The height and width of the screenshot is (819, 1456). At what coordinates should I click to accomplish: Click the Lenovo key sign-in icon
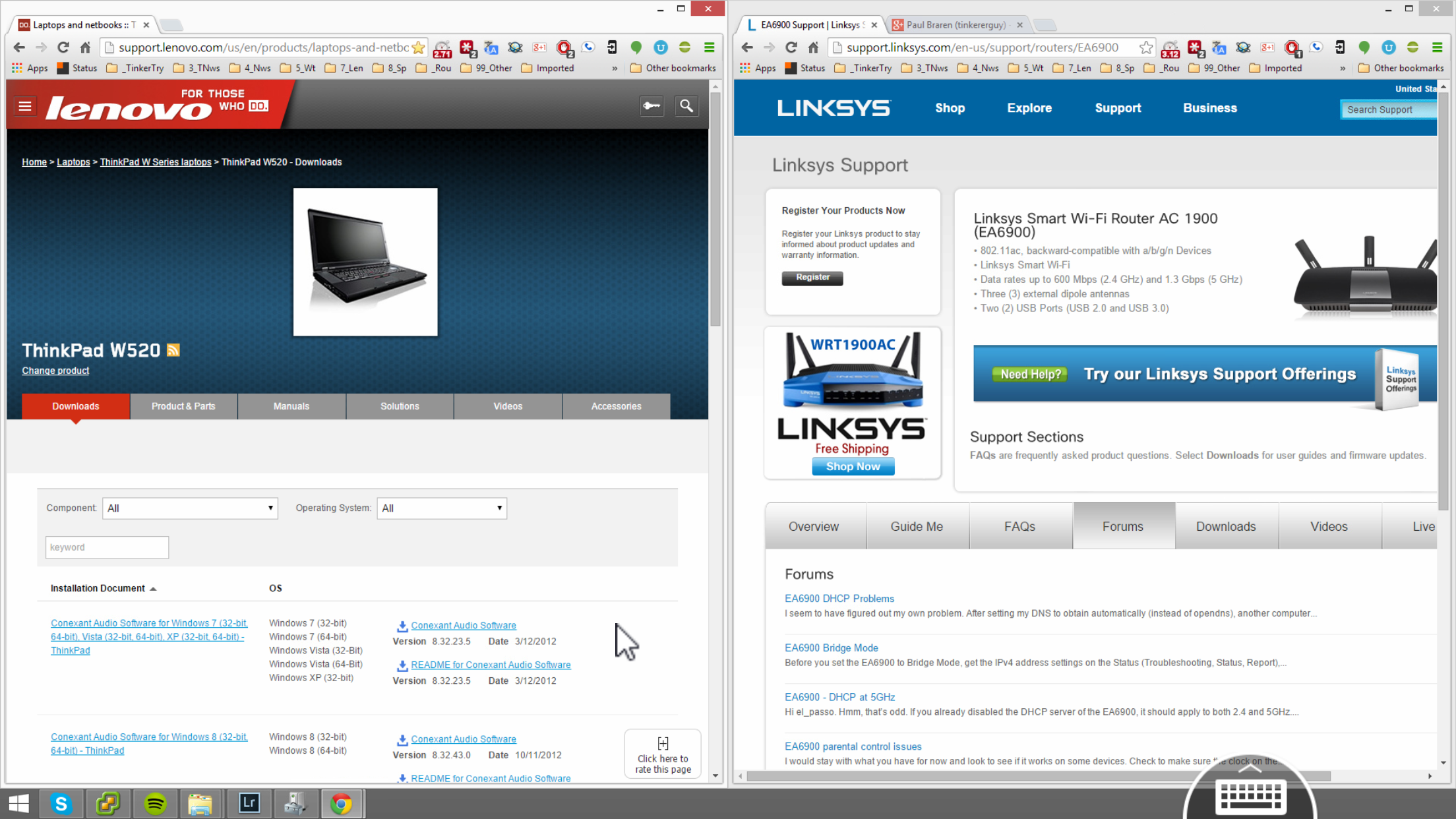652,106
